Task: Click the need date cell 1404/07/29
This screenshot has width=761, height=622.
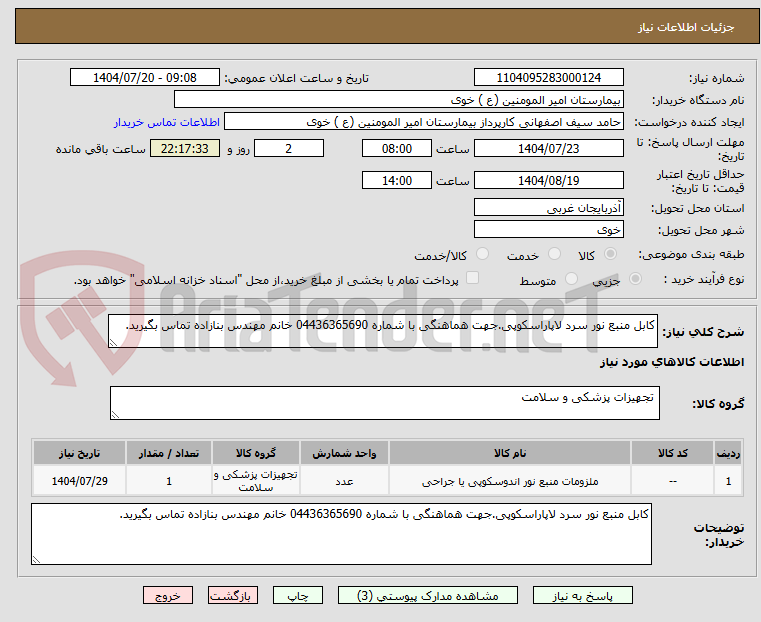Action: point(80,481)
